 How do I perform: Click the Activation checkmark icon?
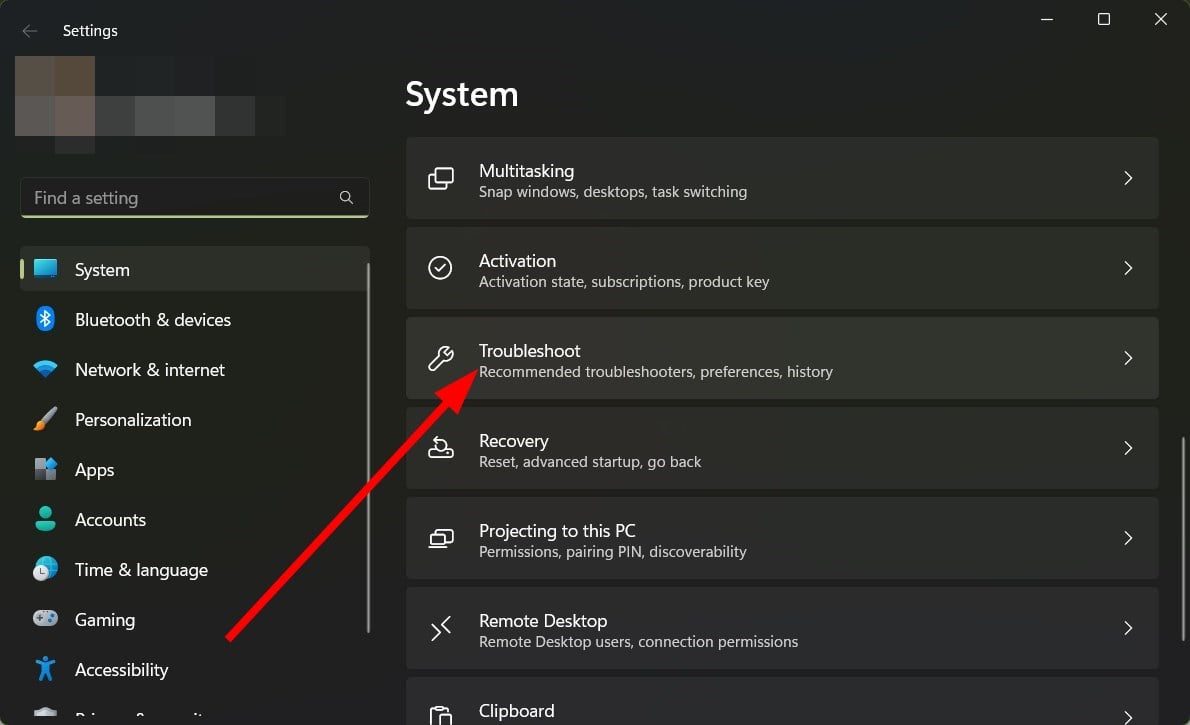441,268
